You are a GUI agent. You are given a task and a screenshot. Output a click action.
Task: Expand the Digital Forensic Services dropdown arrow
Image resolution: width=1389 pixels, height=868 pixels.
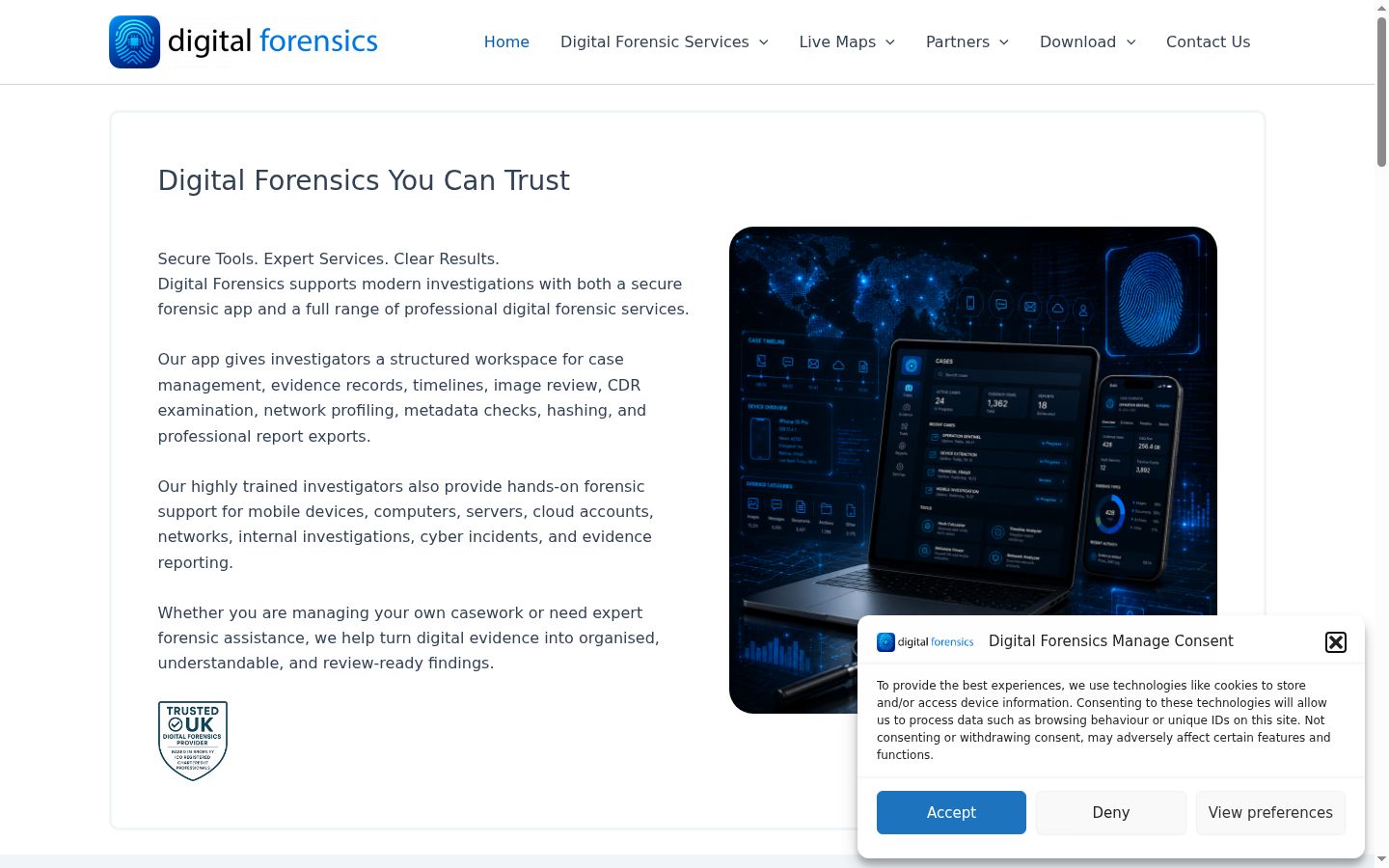[x=764, y=42]
